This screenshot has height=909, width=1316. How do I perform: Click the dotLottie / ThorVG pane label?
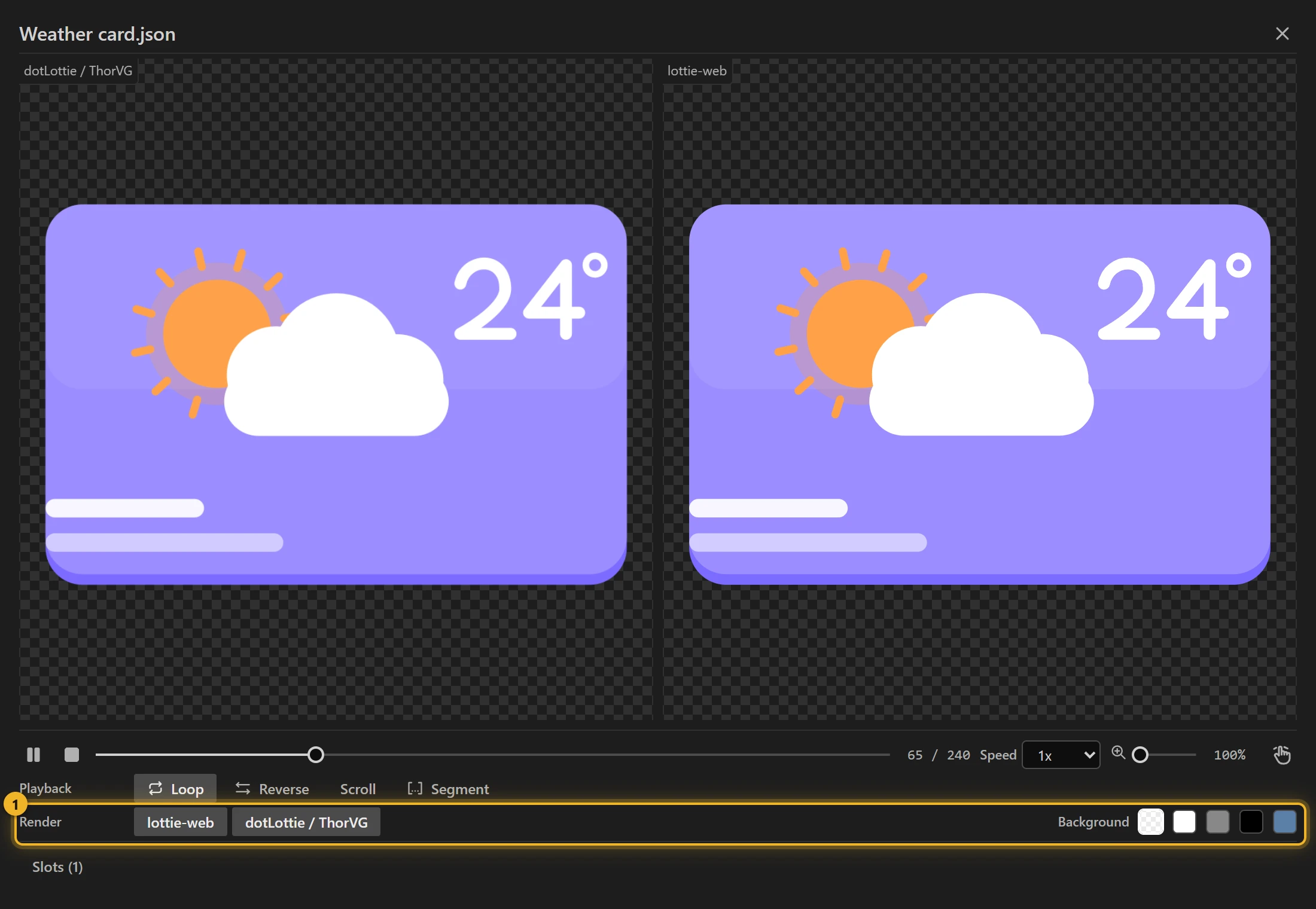pos(78,71)
